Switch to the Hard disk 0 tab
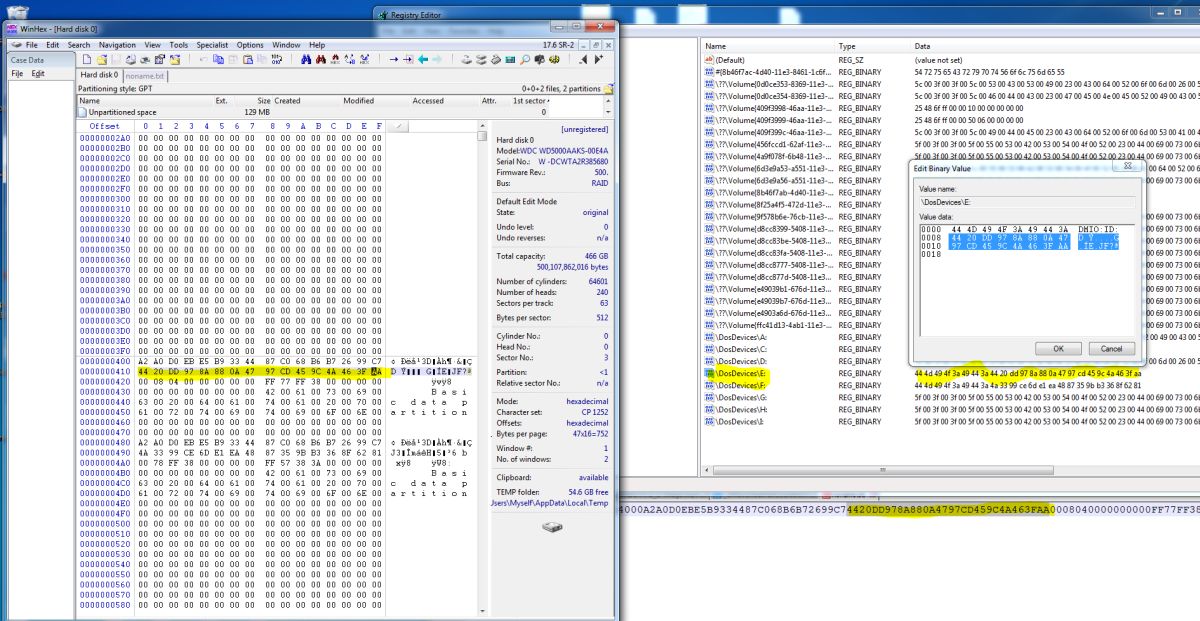Image resolution: width=1200 pixels, height=621 pixels. 99,75
